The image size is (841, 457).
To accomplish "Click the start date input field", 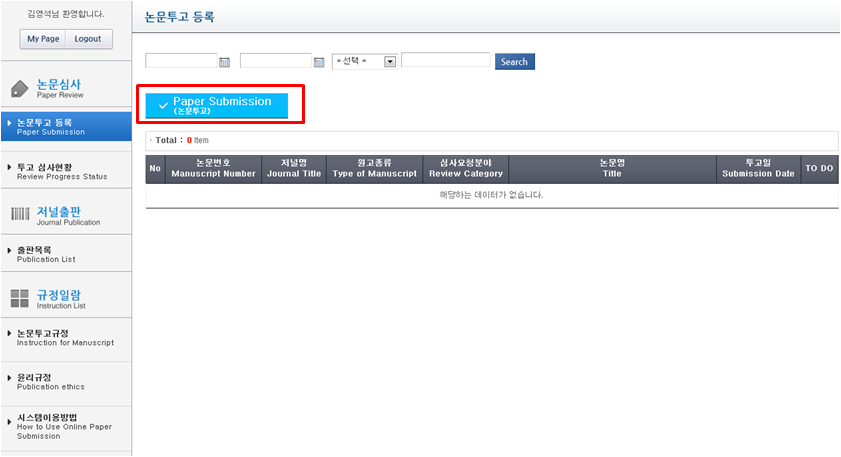I will [x=180, y=61].
